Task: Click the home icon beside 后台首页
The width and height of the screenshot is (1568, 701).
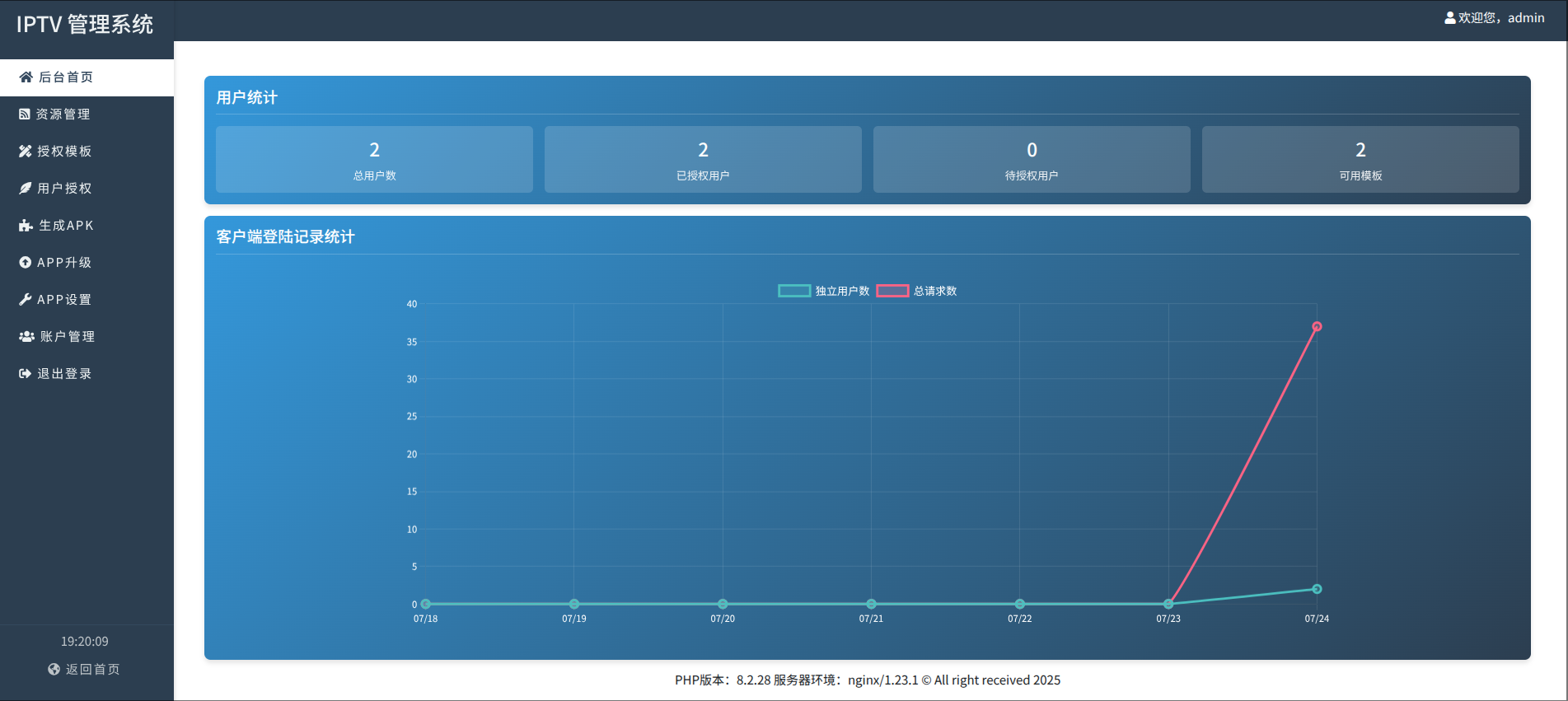Action: tap(26, 77)
